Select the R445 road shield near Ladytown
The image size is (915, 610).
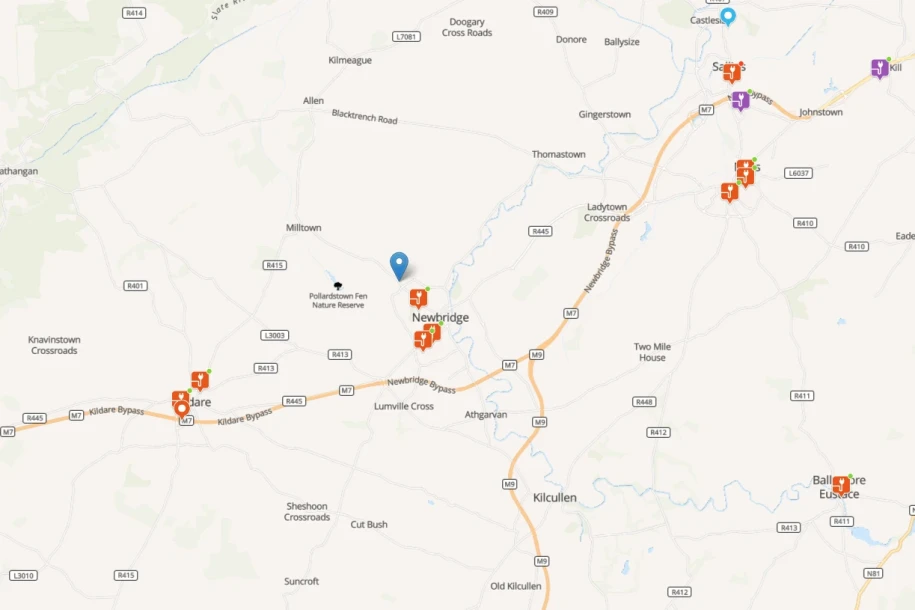pyautogui.click(x=540, y=231)
